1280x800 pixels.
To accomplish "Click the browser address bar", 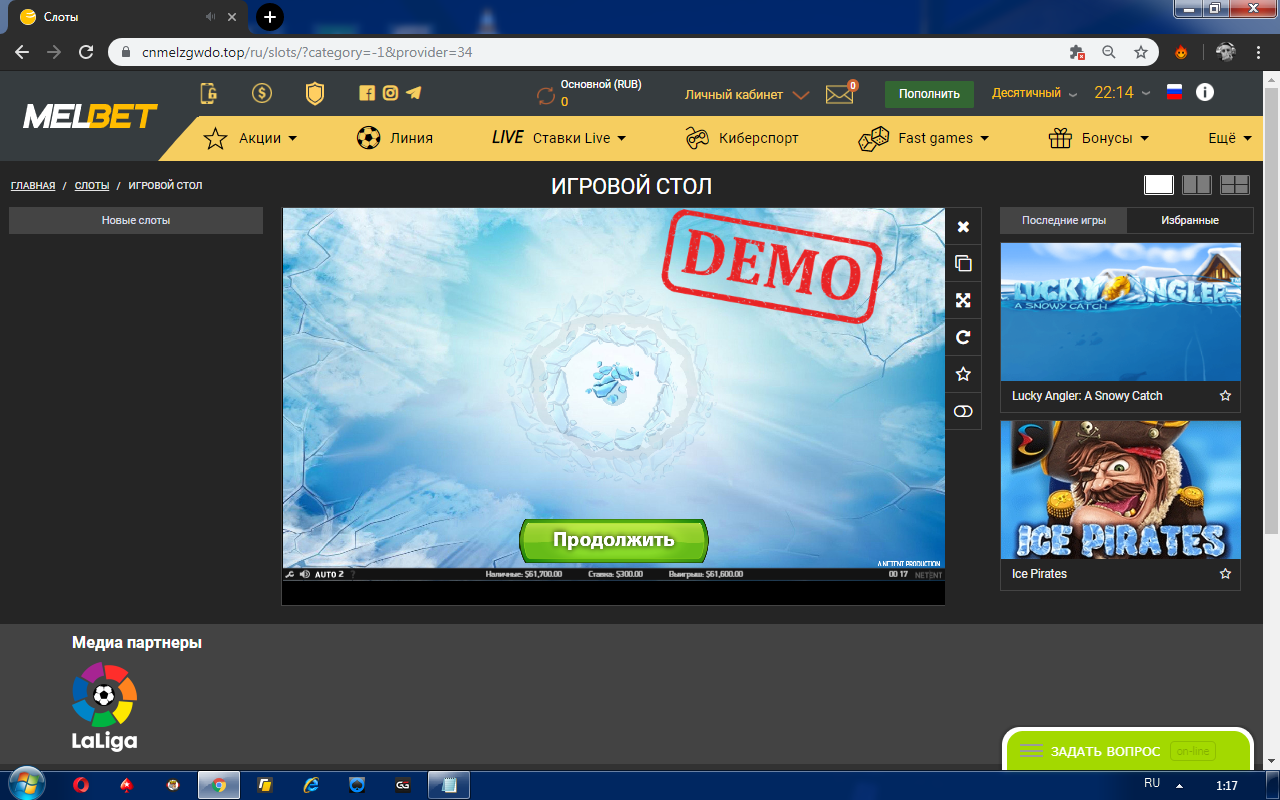I will point(580,52).
